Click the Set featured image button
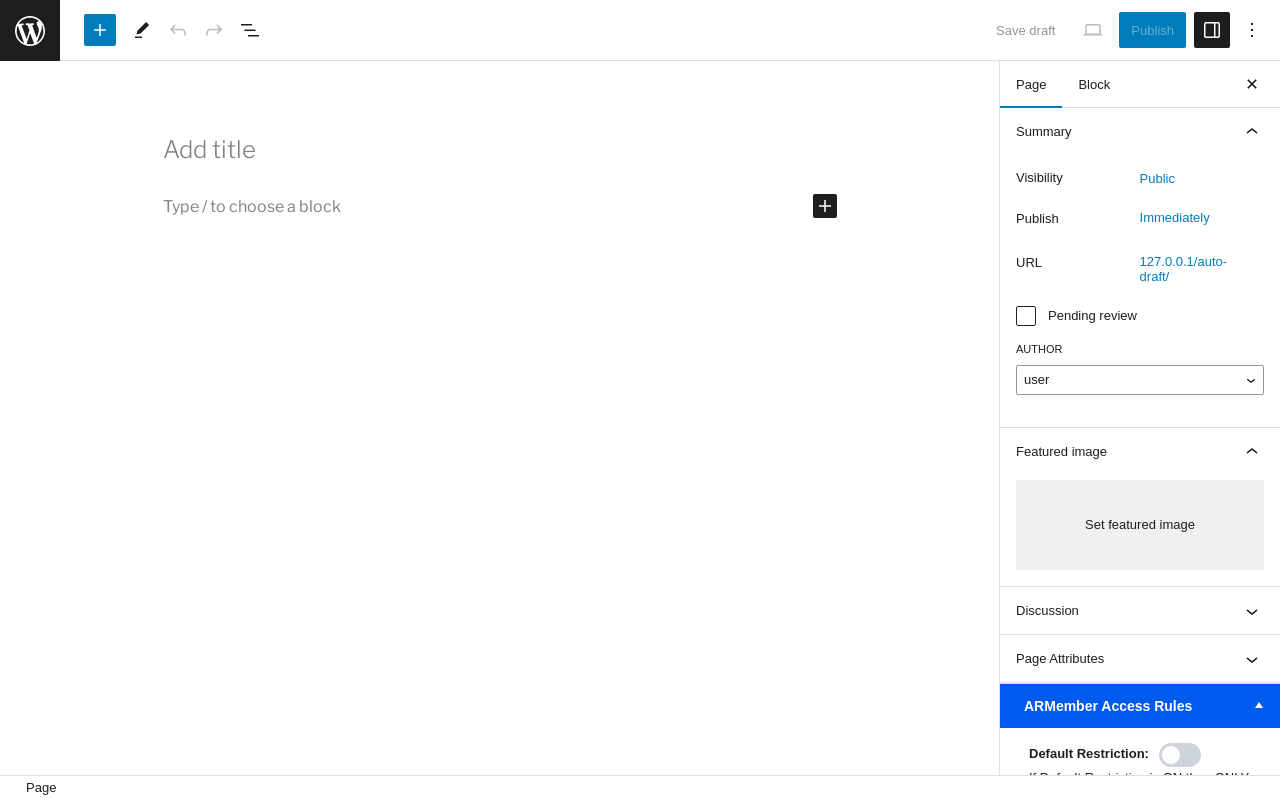Screen dimensions: 1280x800 tap(1140, 525)
